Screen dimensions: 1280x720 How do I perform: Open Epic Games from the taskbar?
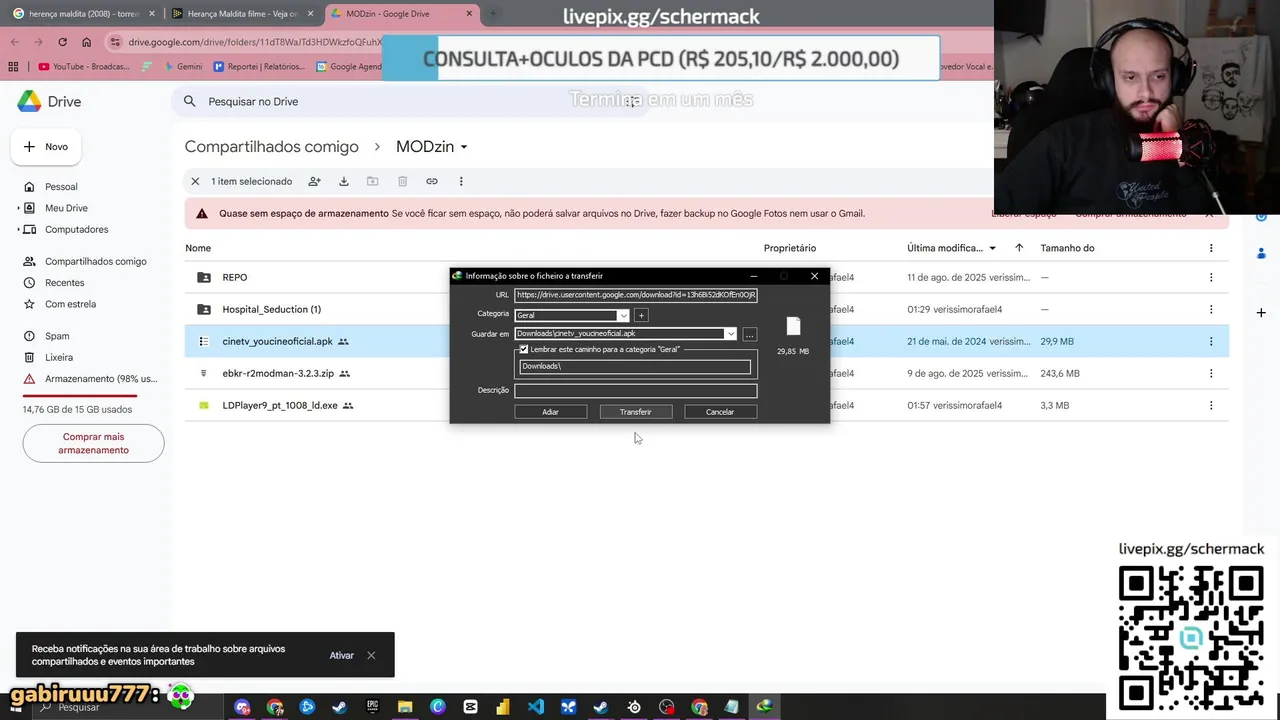(x=372, y=707)
